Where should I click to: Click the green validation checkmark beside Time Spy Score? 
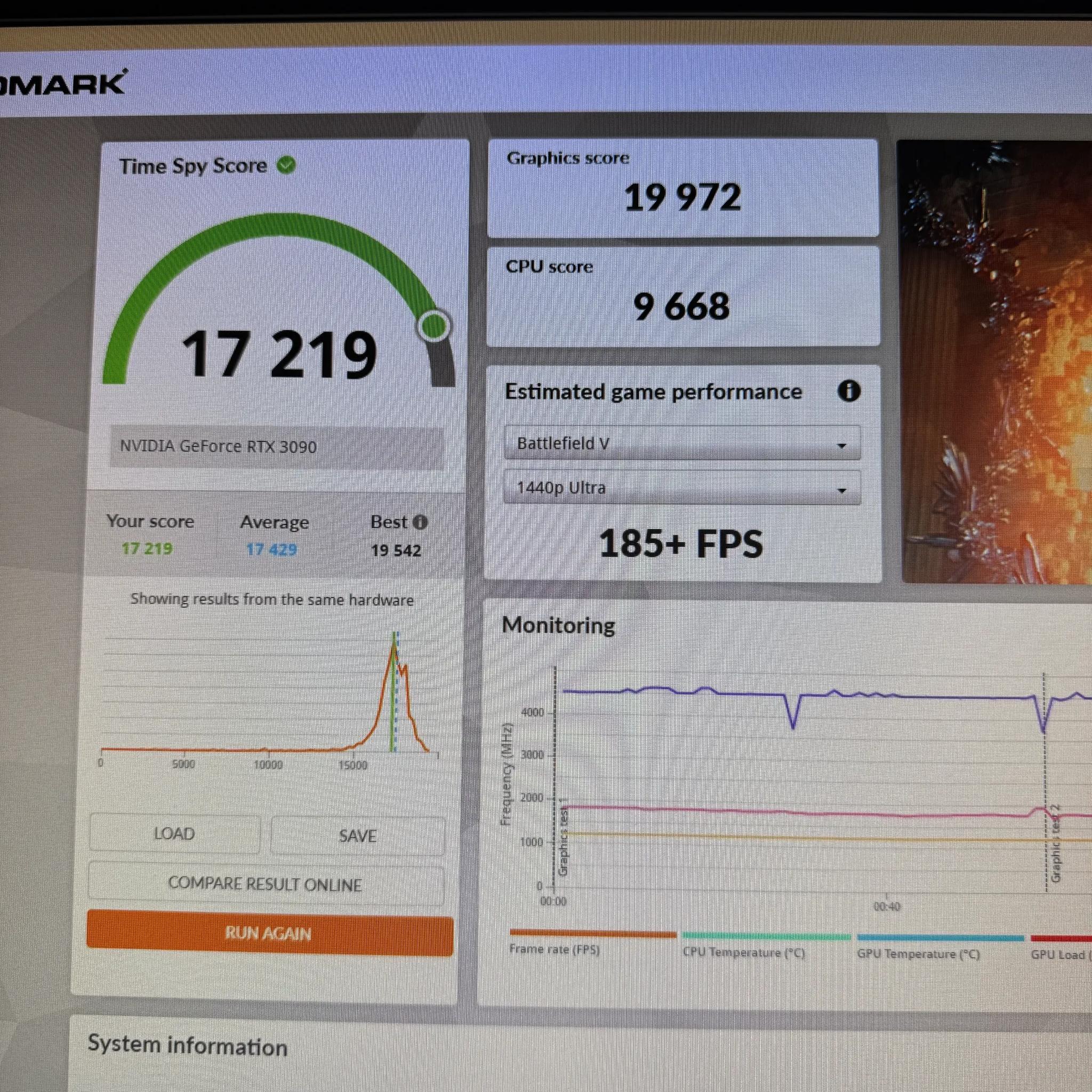tap(286, 165)
